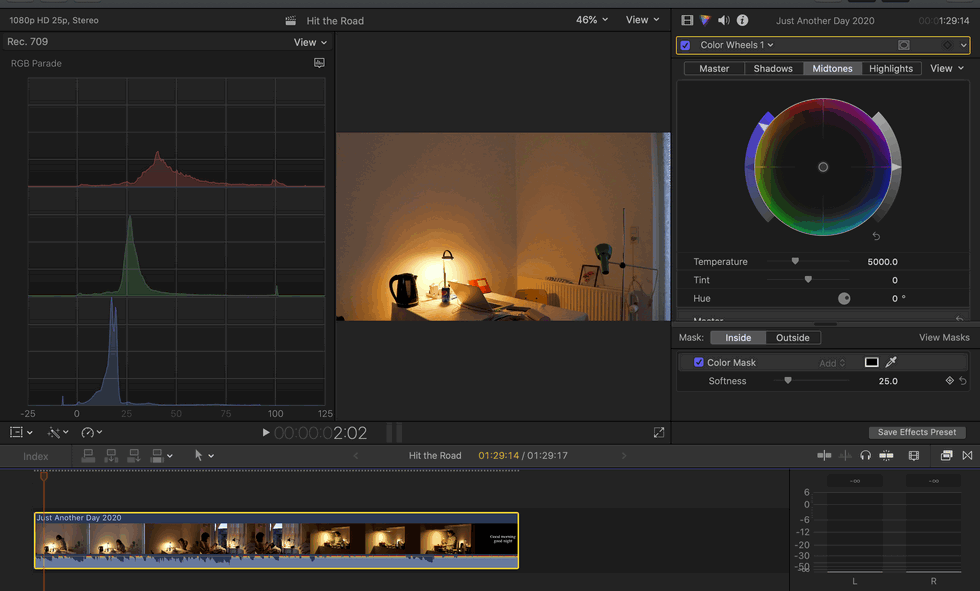Viewport: 980px width, 591px height.
Task: Add a keyframe for Softness
Action: [949, 380]
